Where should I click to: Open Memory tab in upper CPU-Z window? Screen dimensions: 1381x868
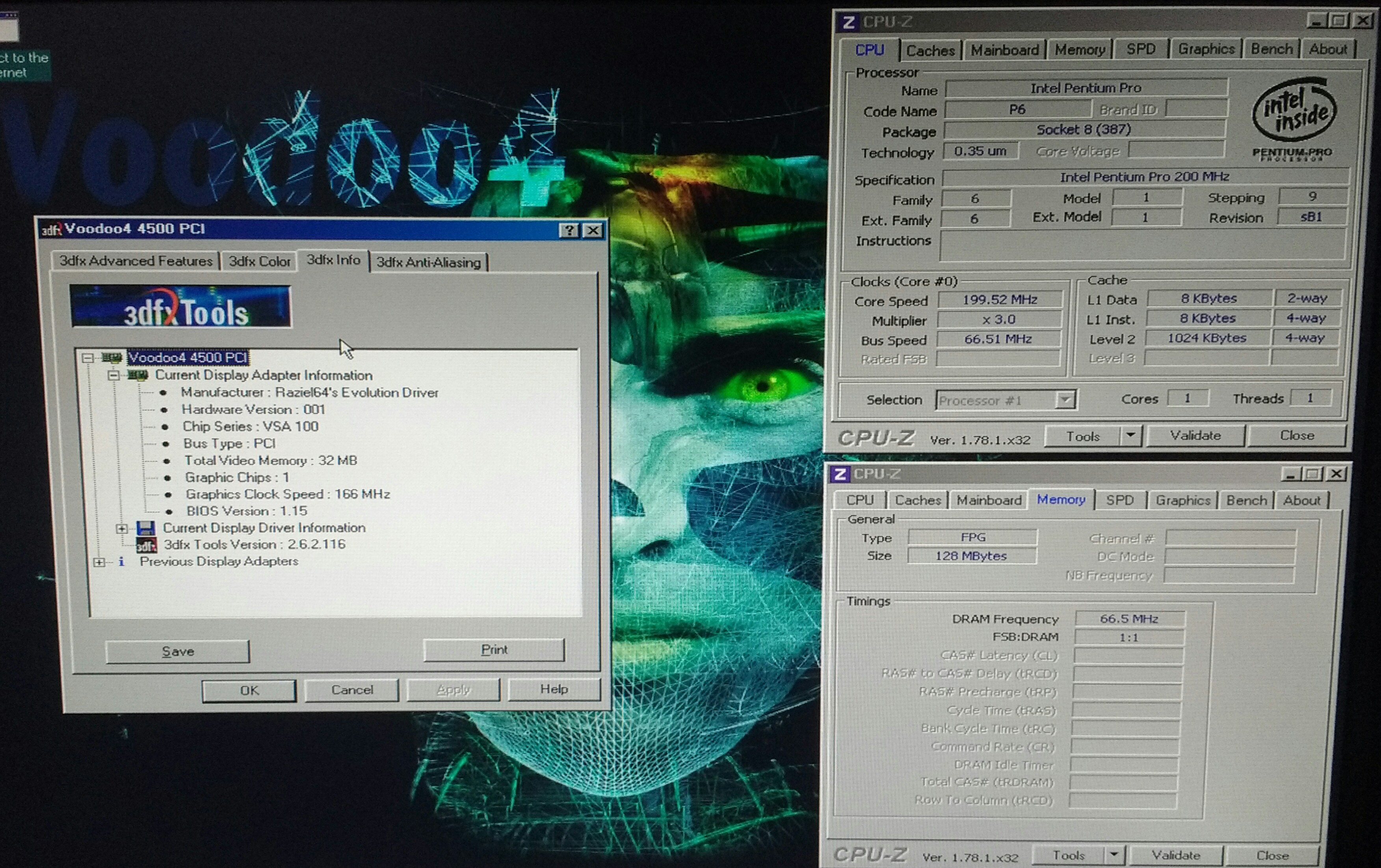pos(1080,50)
